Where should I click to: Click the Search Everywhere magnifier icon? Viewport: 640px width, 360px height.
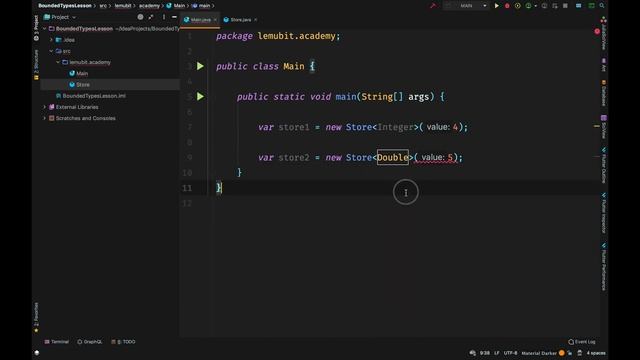click(602, 6)
